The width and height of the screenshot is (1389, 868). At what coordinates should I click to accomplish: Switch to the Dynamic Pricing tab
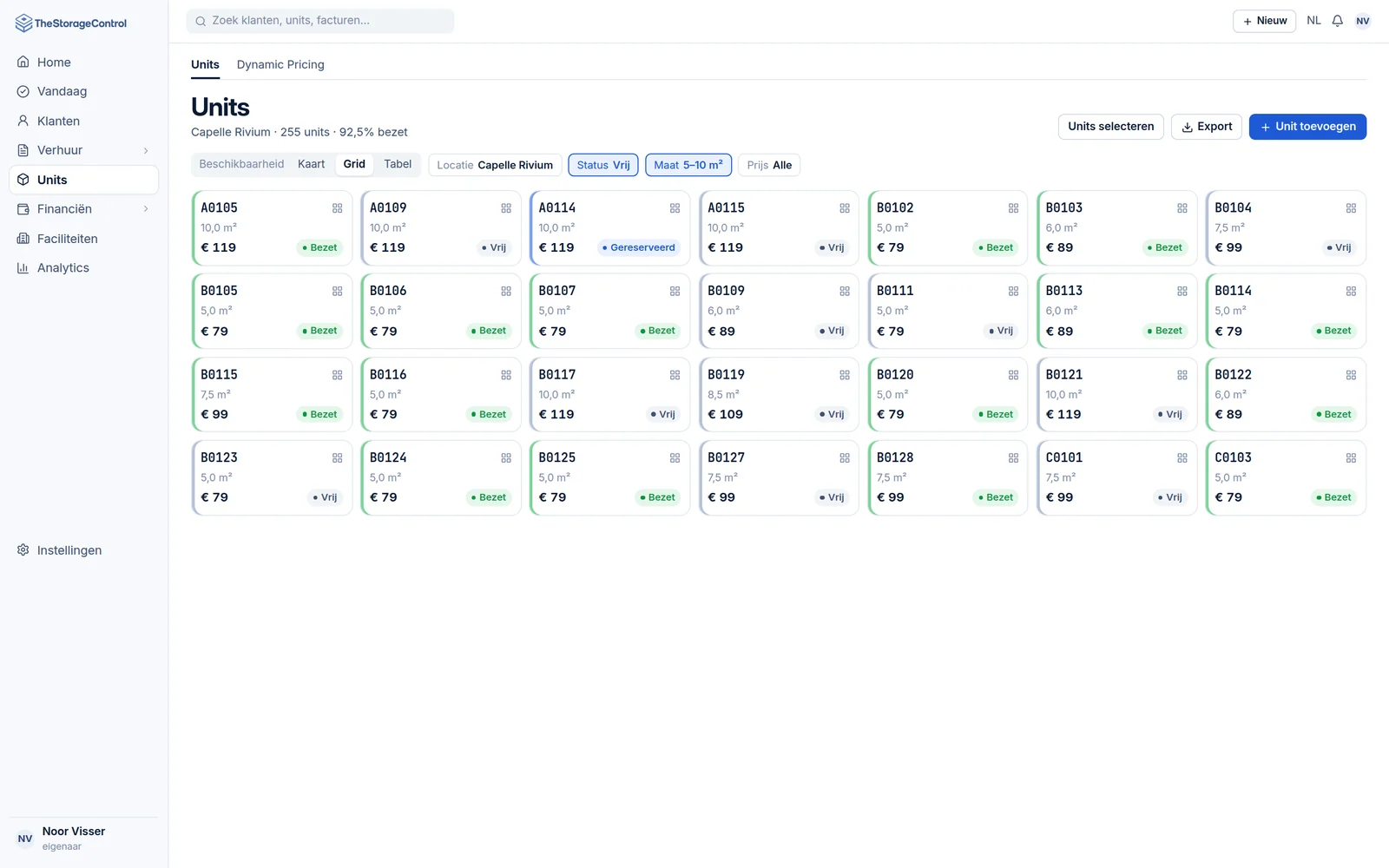280,64
